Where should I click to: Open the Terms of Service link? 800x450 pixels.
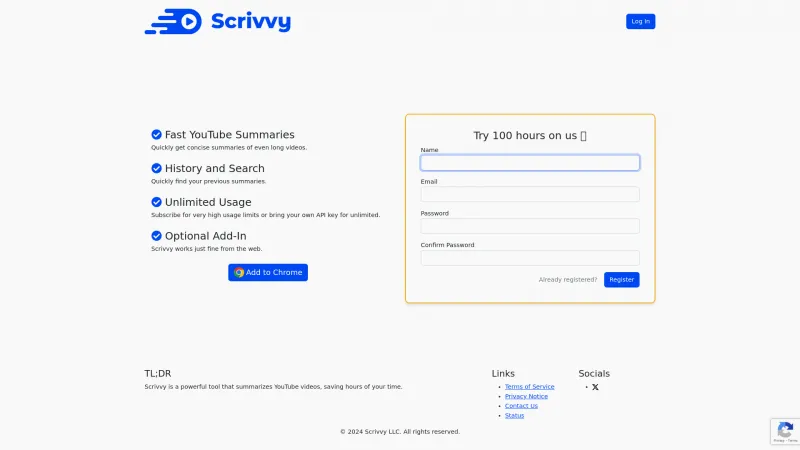pos(529,387)
